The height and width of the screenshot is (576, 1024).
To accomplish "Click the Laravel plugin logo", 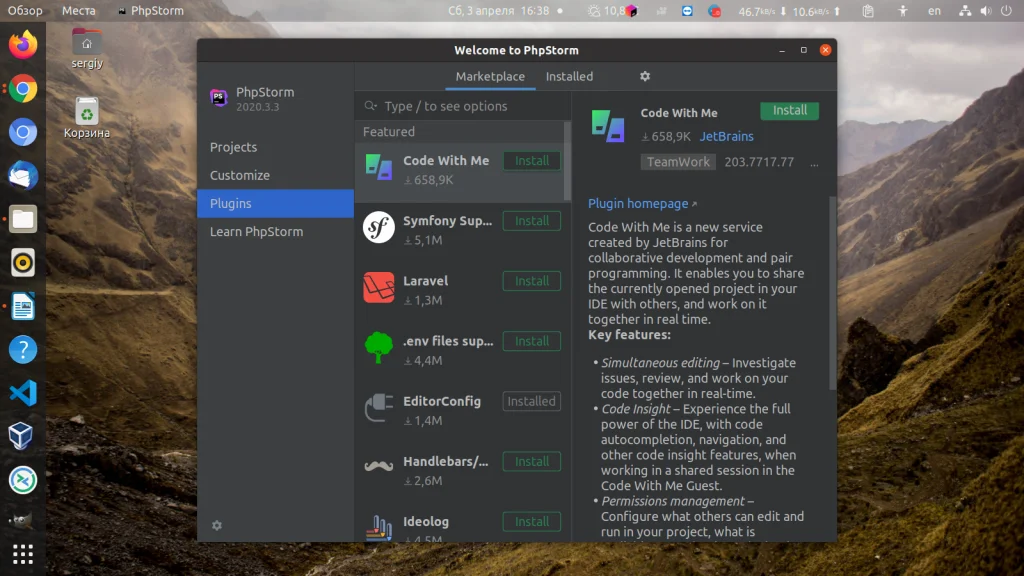I will (378, 287).
